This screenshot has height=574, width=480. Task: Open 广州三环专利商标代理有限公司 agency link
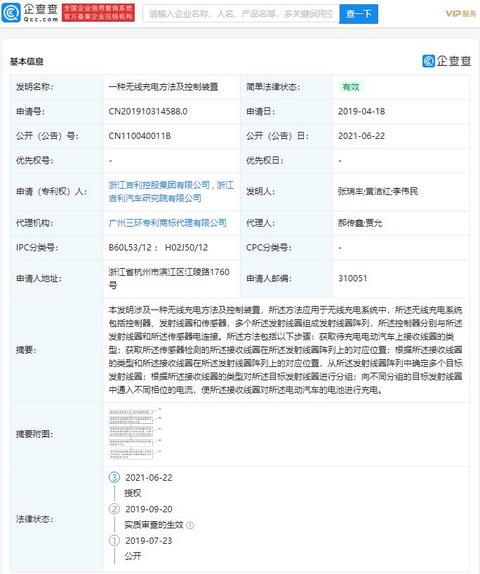167,223
